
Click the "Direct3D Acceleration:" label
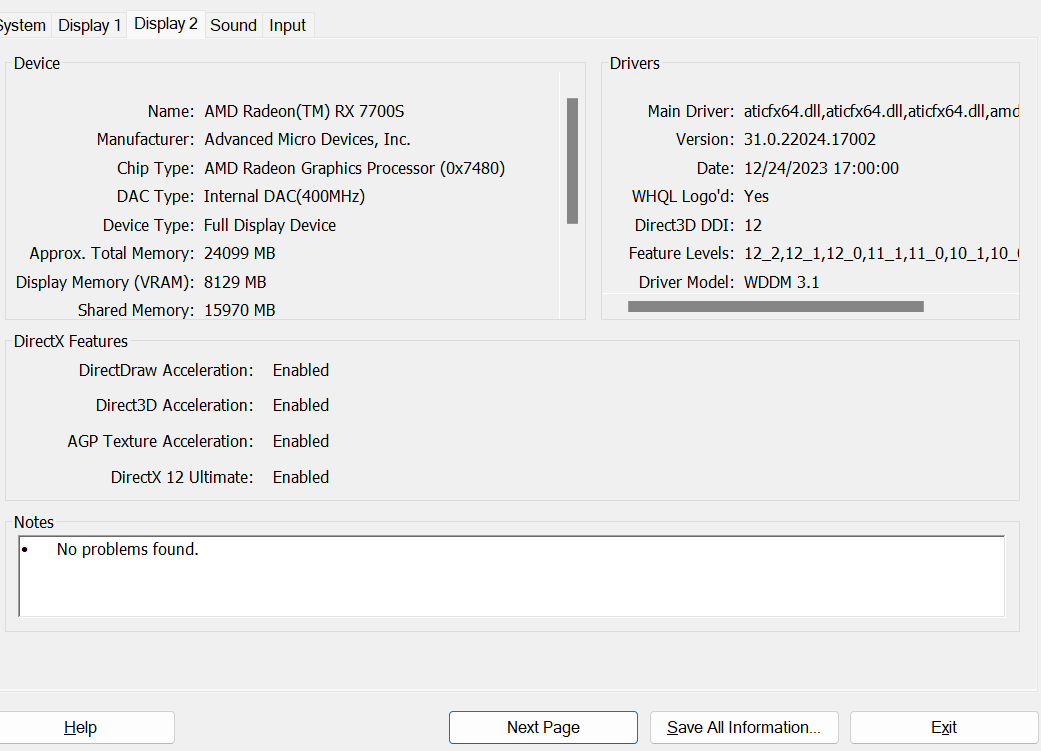175,405
